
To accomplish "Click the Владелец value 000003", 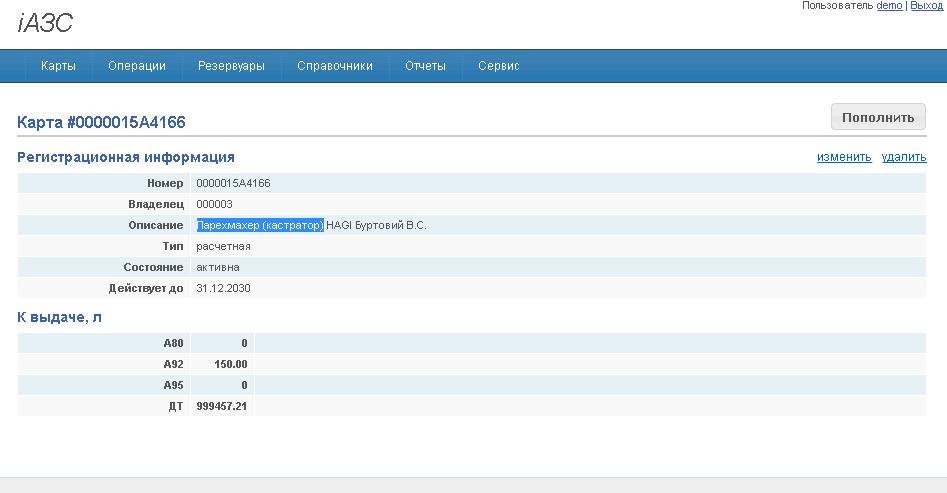I will [x=214, y=204].
